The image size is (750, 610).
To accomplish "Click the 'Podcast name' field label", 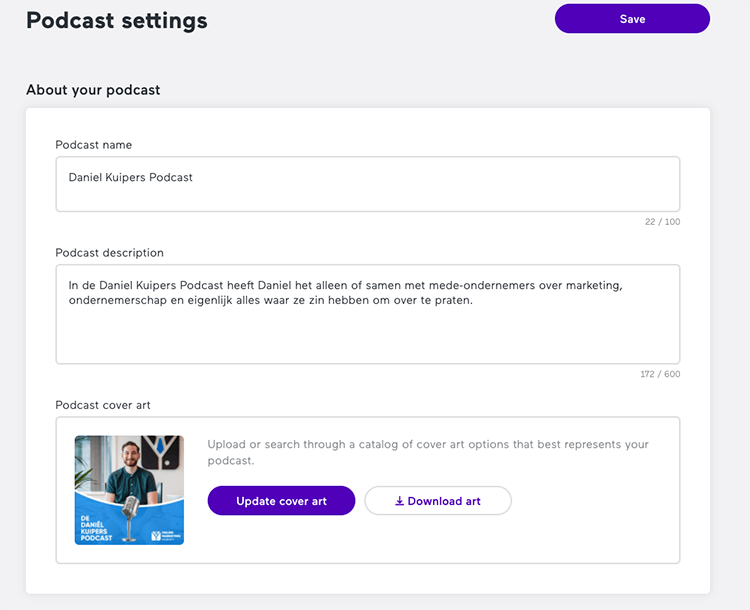I will [x=93, y=145].
